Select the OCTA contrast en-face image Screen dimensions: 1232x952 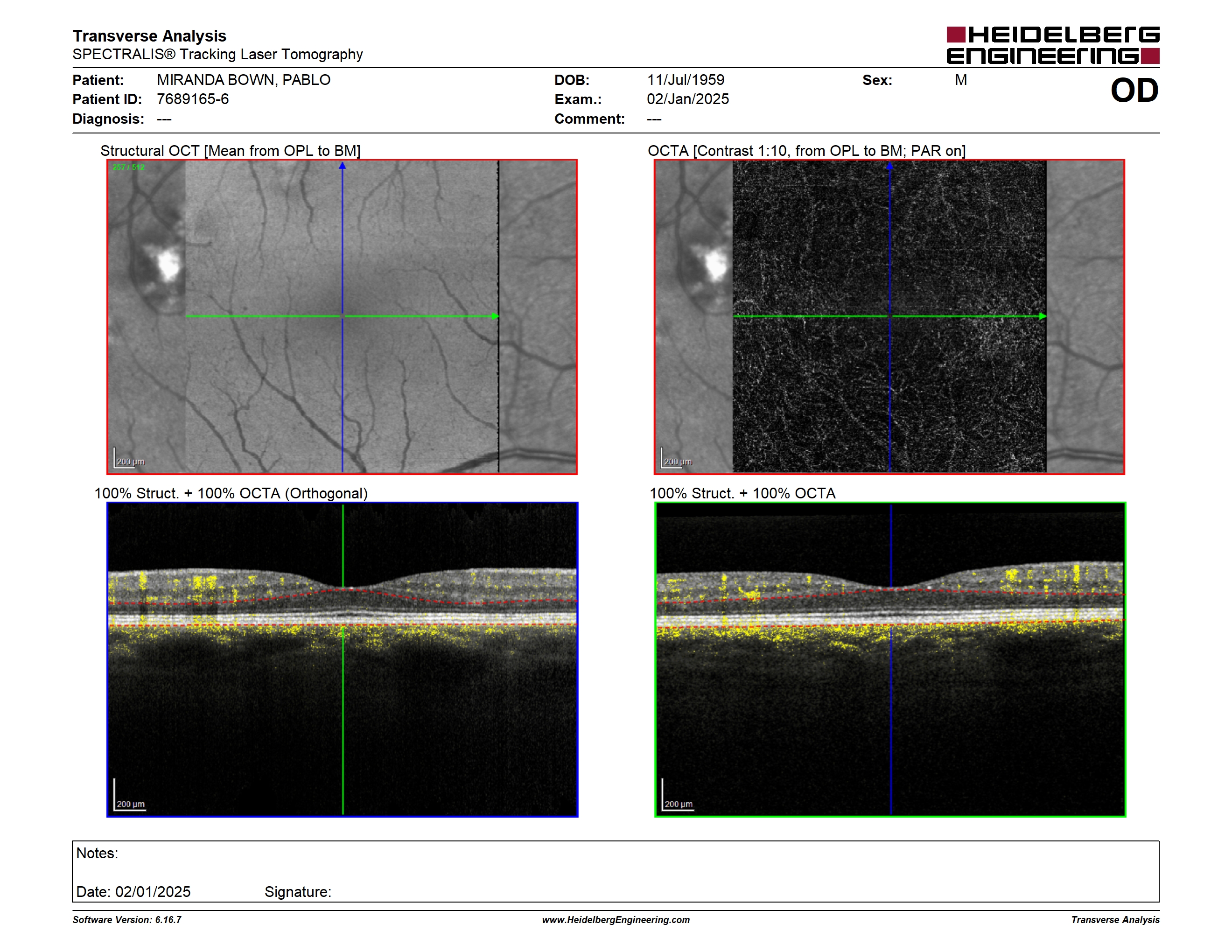(x=889, y=317)
